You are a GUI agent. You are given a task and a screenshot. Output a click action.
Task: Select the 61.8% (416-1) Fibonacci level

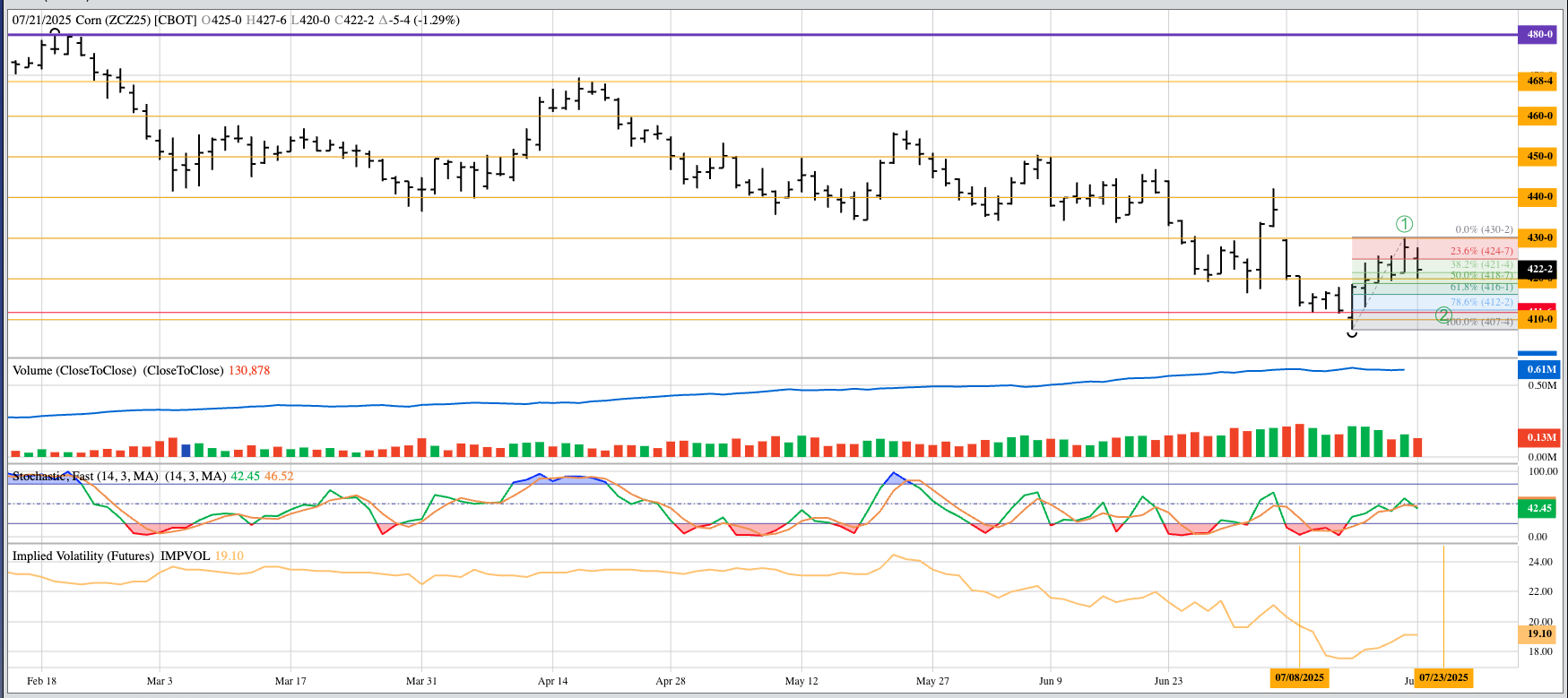point(1481,288)
